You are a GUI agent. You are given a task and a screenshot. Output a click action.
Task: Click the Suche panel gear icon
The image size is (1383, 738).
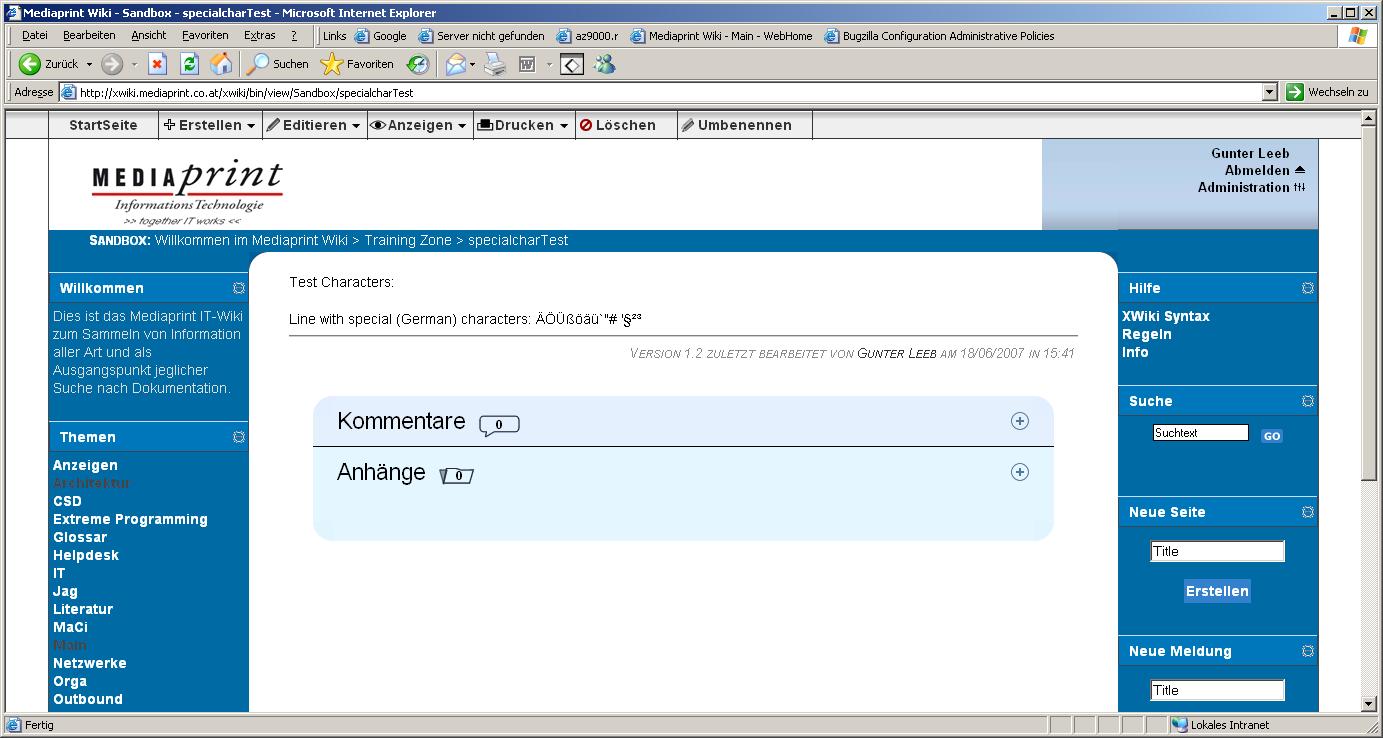coord(1308,401)
